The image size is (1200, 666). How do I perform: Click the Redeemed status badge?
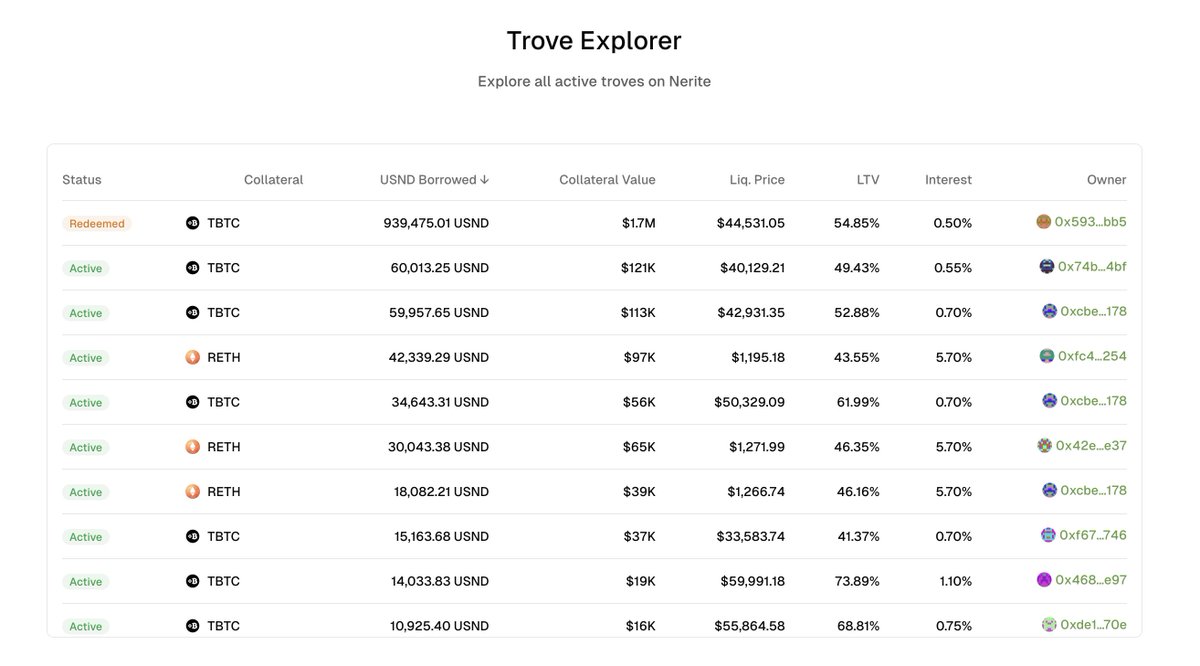tap(97, 224)
